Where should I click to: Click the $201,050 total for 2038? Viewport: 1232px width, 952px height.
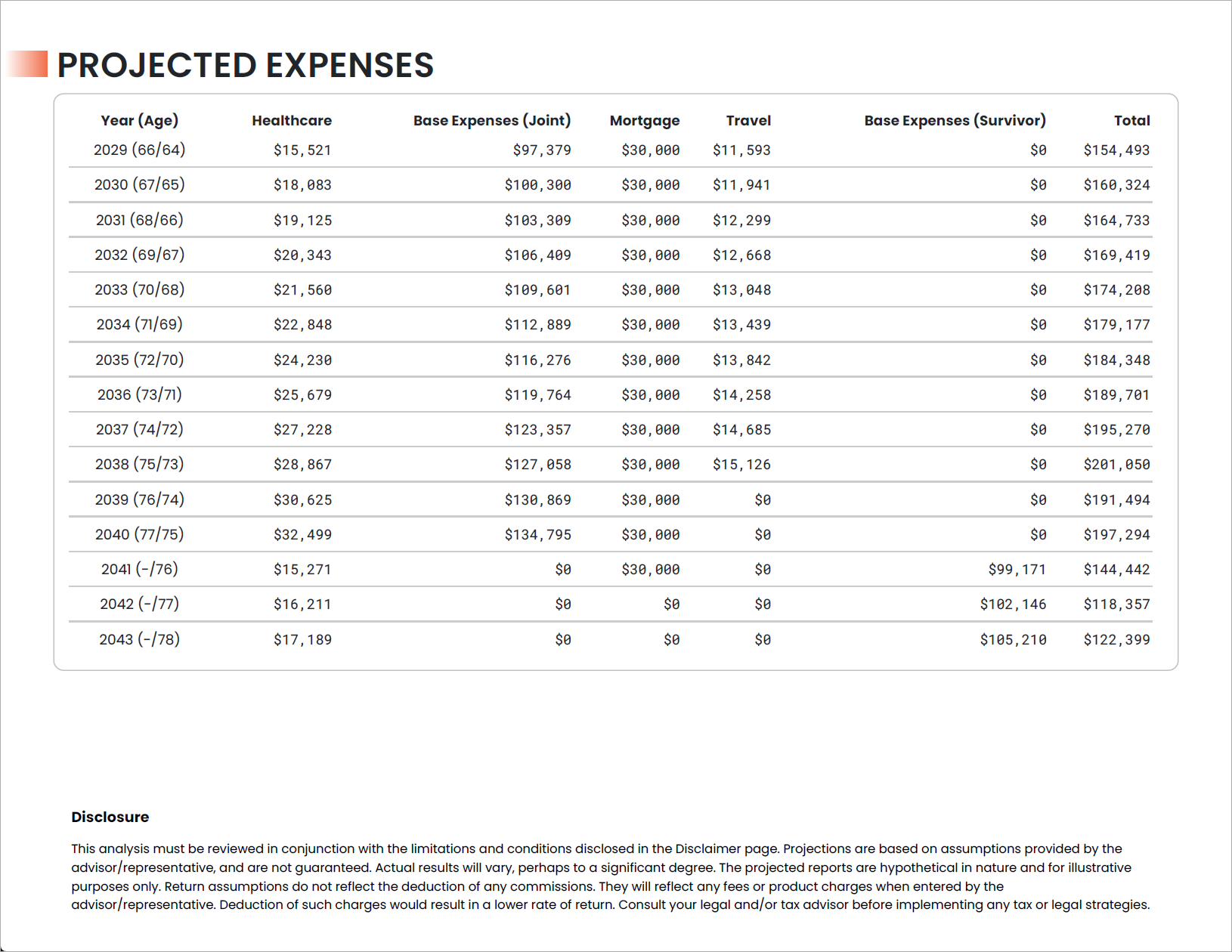pyautogui.click(x=1116, y=465)
